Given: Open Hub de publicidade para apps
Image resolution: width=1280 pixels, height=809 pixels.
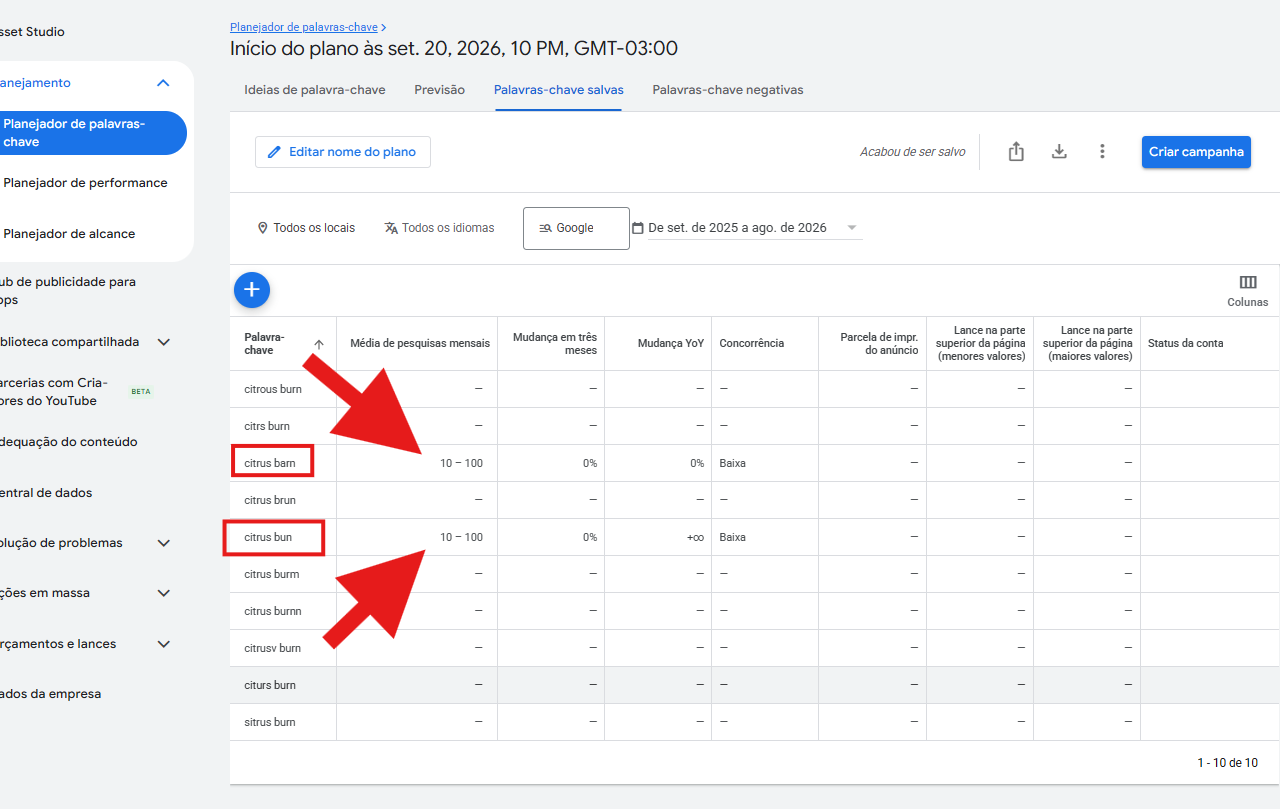Looking at the screenshot, I should [x=68, y=291].
